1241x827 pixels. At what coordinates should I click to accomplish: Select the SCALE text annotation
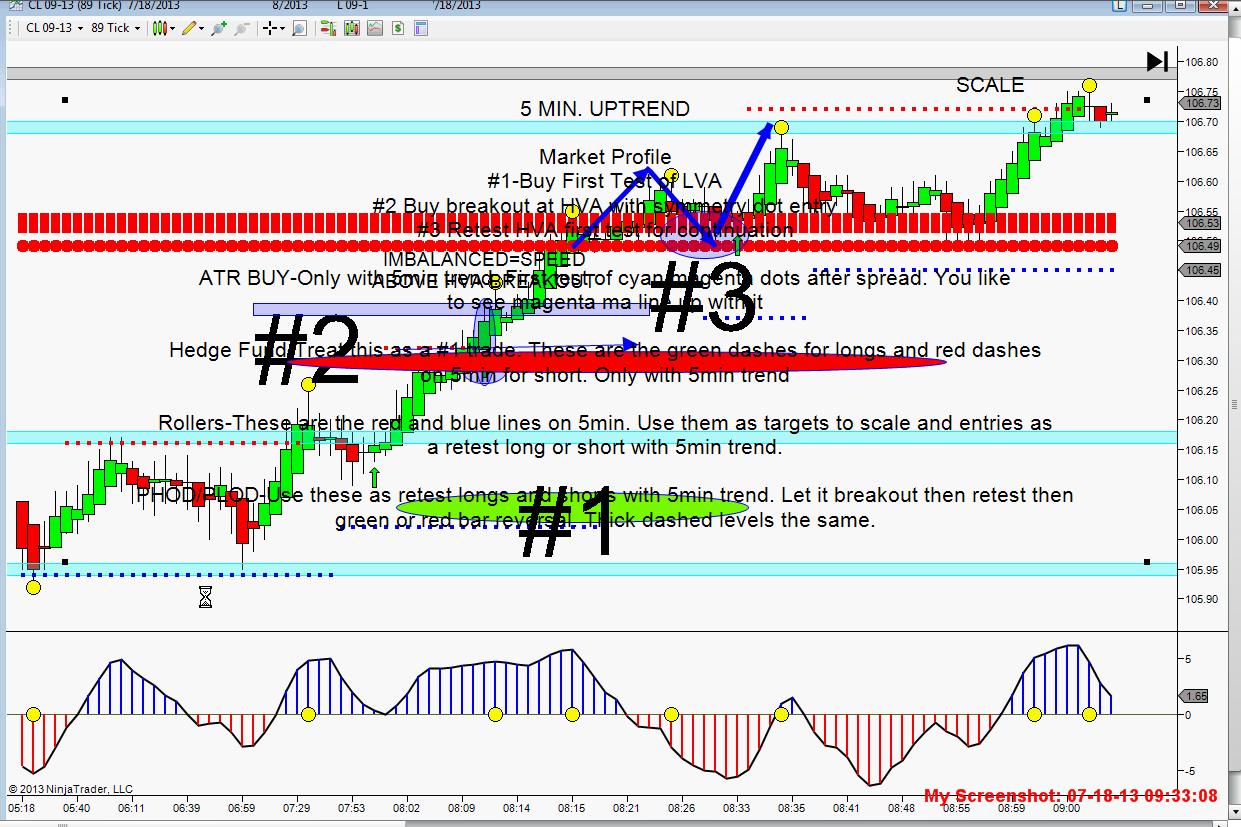point(990,85)
